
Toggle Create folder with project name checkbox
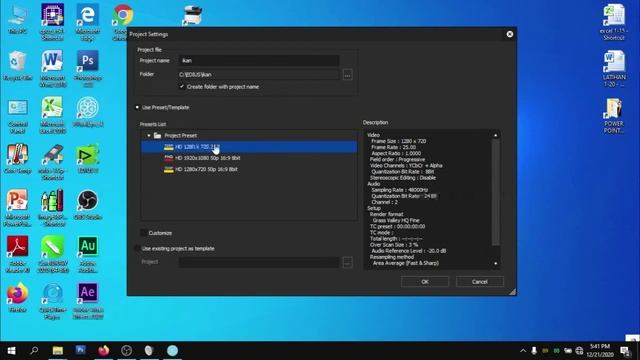(x=182, y=87)
